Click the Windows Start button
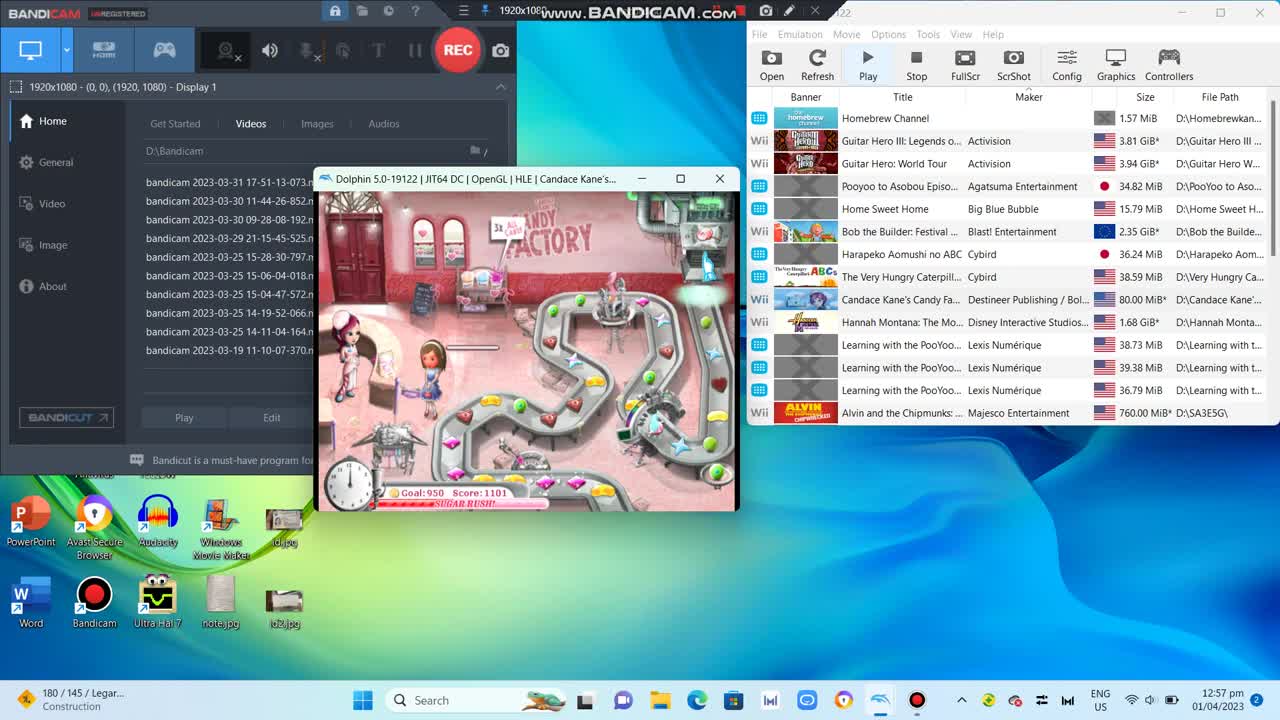 (x=362, y=700)
